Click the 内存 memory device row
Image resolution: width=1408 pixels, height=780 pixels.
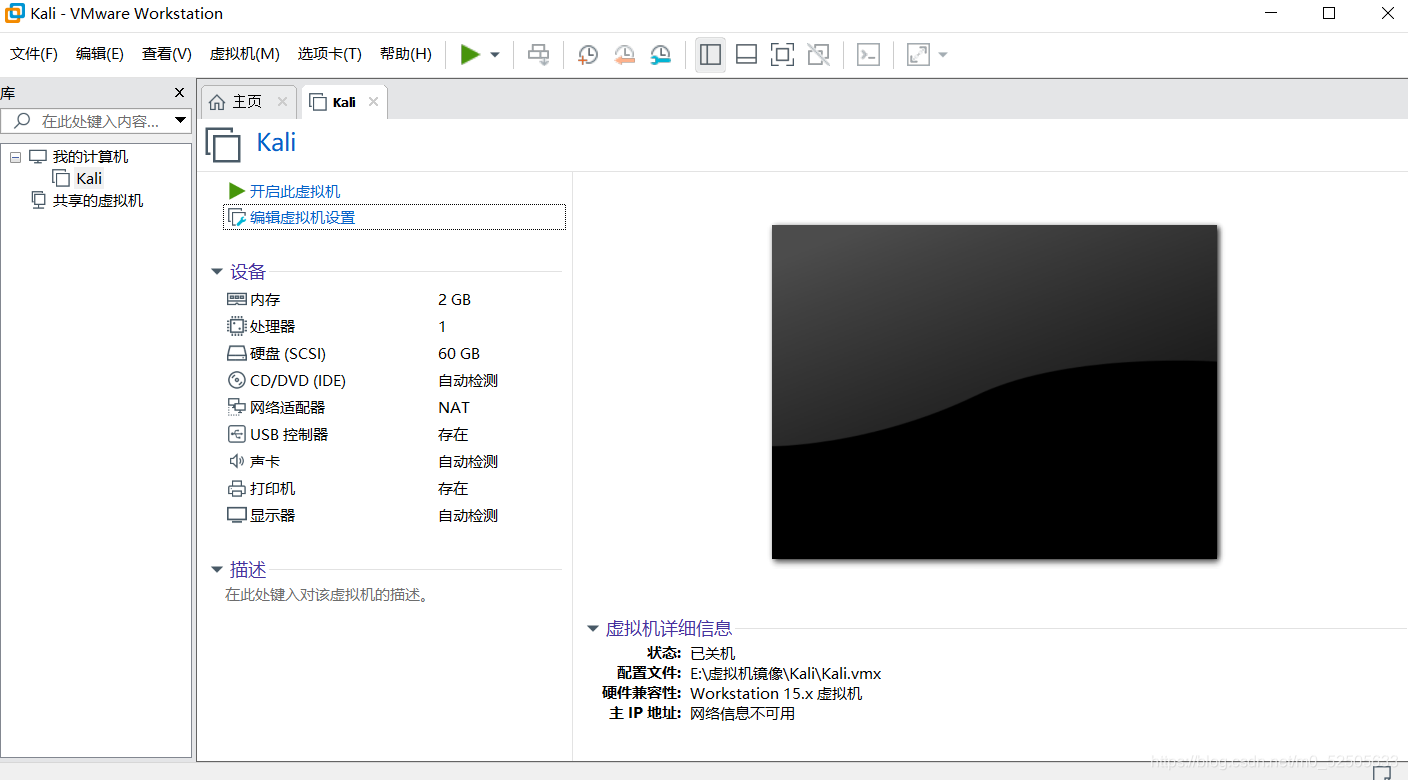pos(393,299)
